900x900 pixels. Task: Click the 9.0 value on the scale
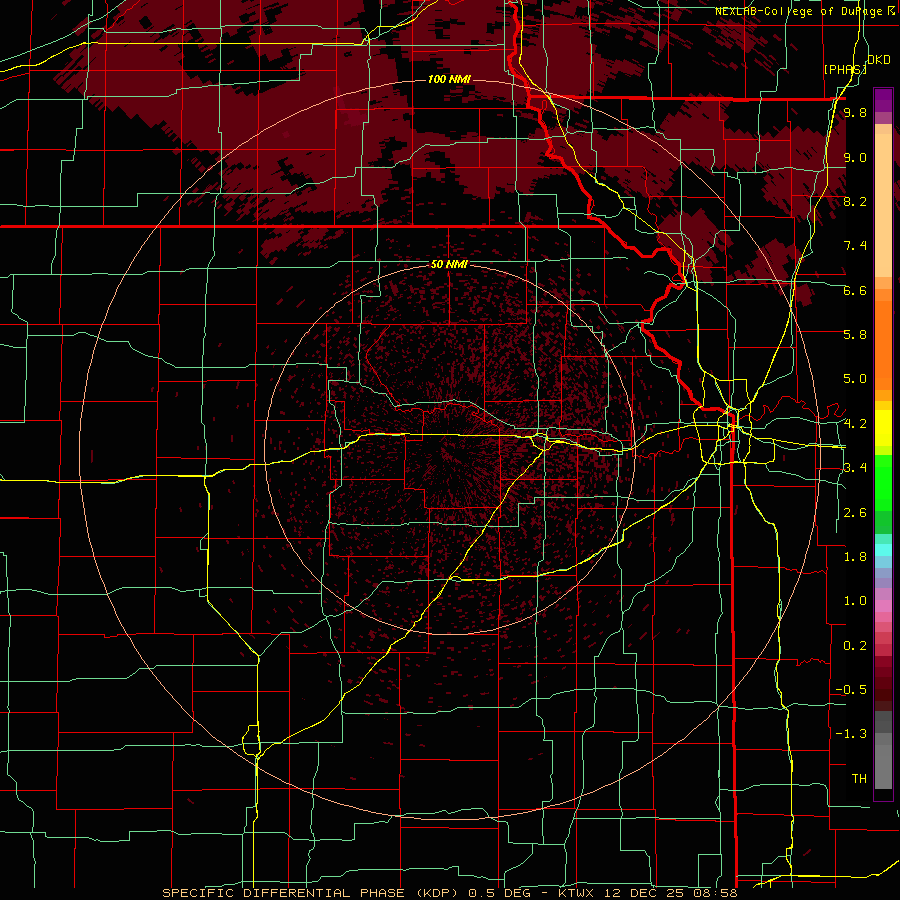tap(855, 158)
